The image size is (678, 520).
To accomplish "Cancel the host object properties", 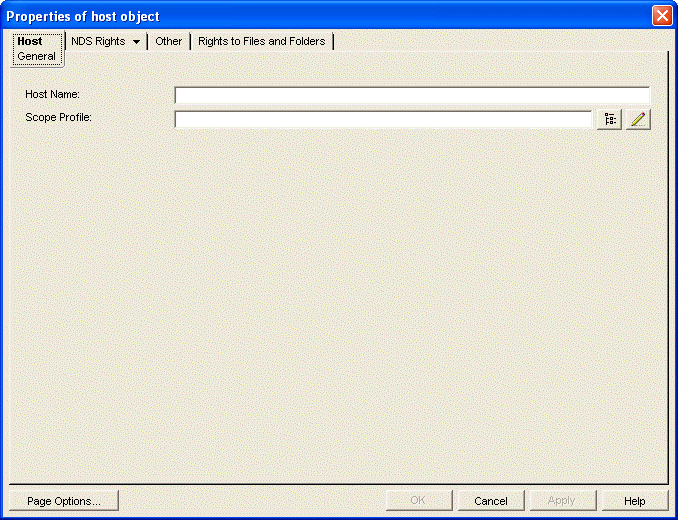I will (x=491, y=501).
